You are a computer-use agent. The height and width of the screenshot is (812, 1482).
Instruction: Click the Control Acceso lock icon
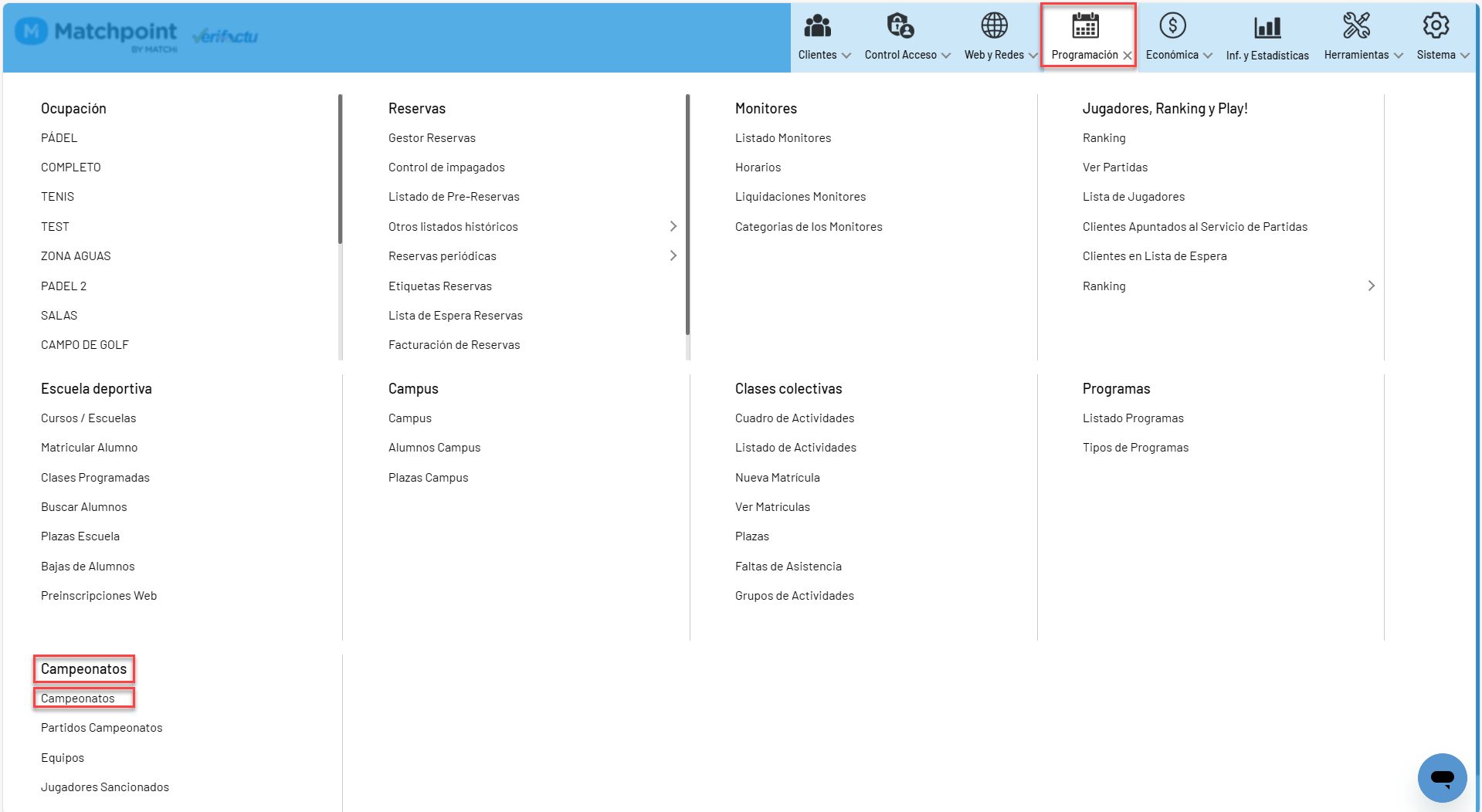click(x=900, y=26)
